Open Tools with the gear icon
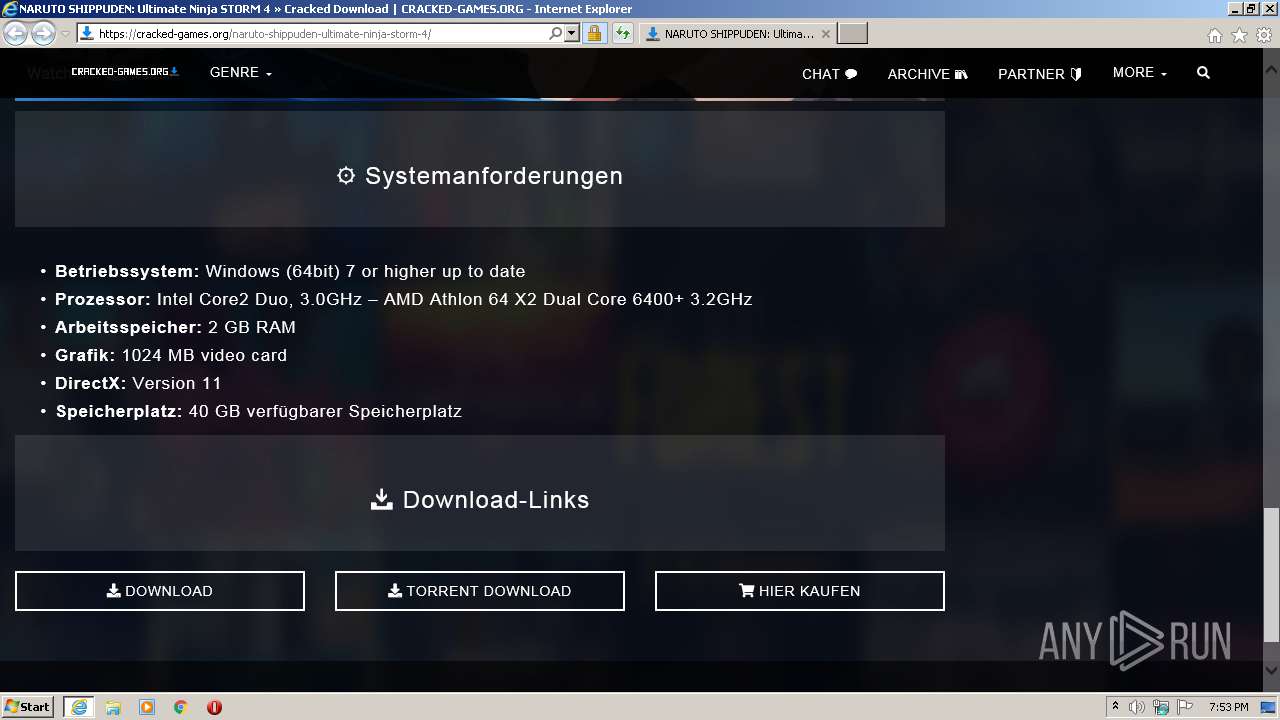The width and height of the screenshot is (1280, 720). tap(1263, 35)
